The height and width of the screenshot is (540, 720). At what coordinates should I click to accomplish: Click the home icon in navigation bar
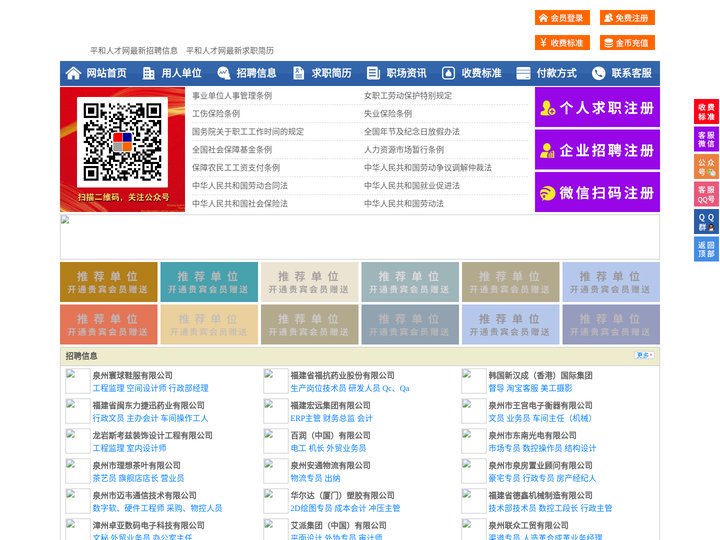[x=73, y=73]
